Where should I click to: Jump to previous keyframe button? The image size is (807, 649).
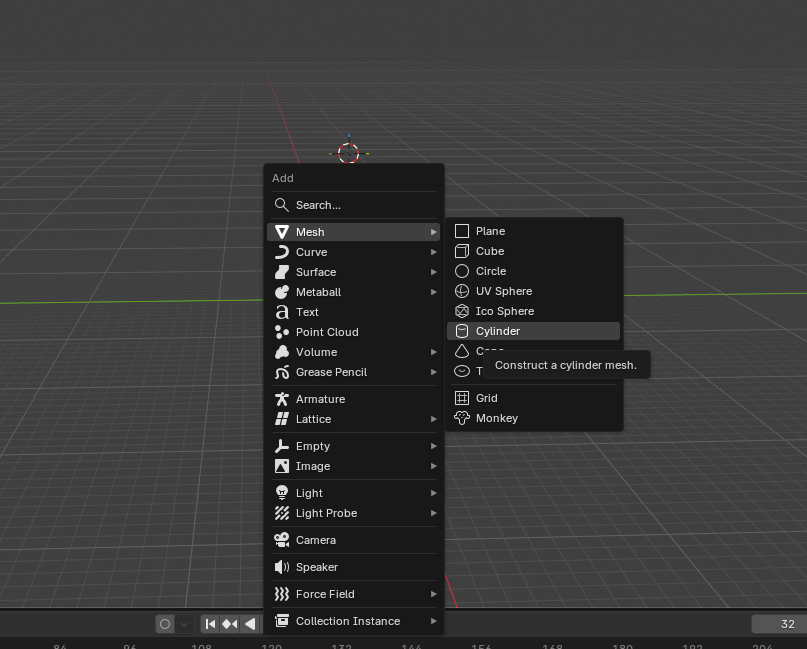tap(230, 624)
